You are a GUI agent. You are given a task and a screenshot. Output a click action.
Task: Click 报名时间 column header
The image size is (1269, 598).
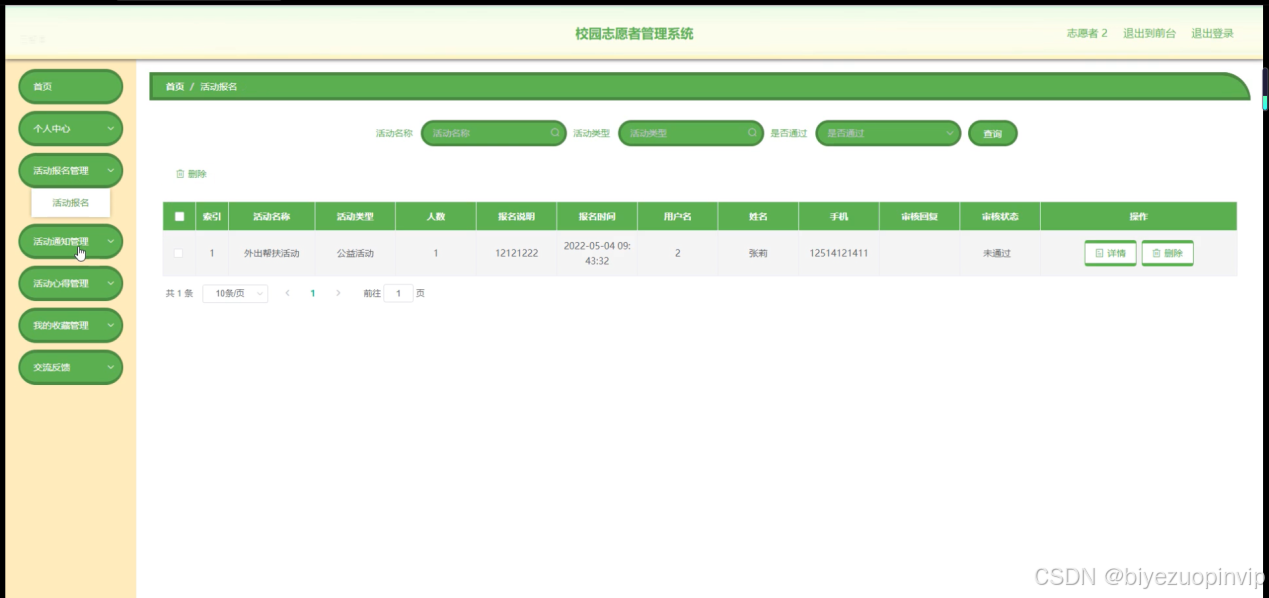[x=597, y=216]
